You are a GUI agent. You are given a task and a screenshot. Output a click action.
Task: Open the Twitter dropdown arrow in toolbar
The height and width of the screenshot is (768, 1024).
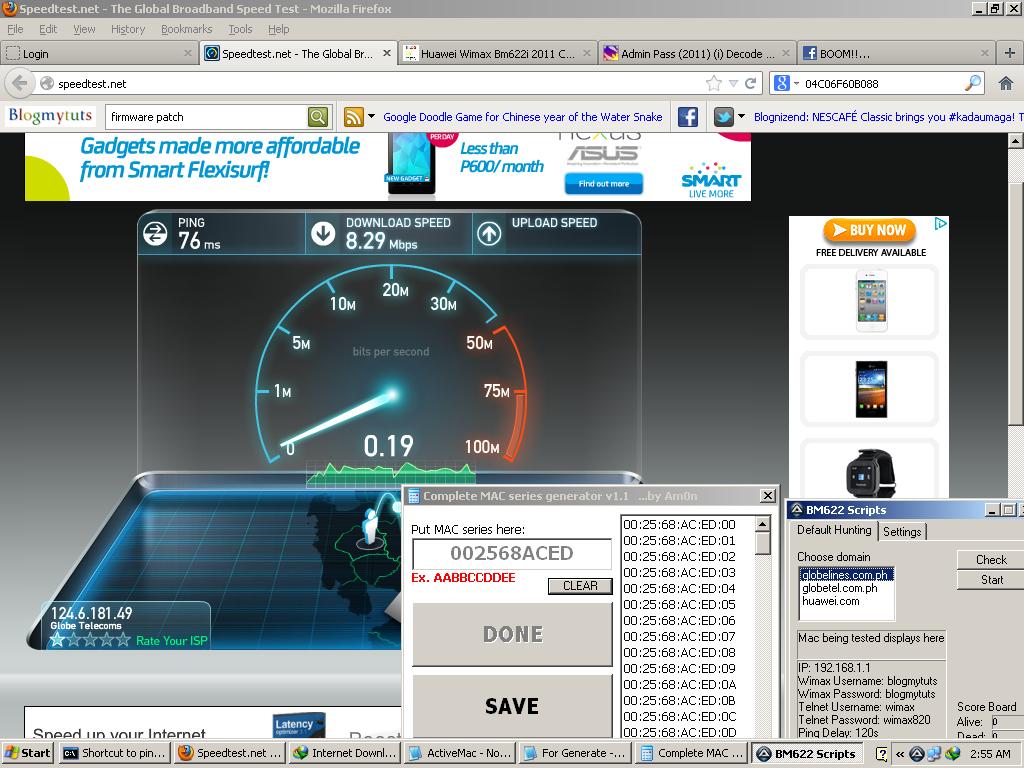pos(741,117)
